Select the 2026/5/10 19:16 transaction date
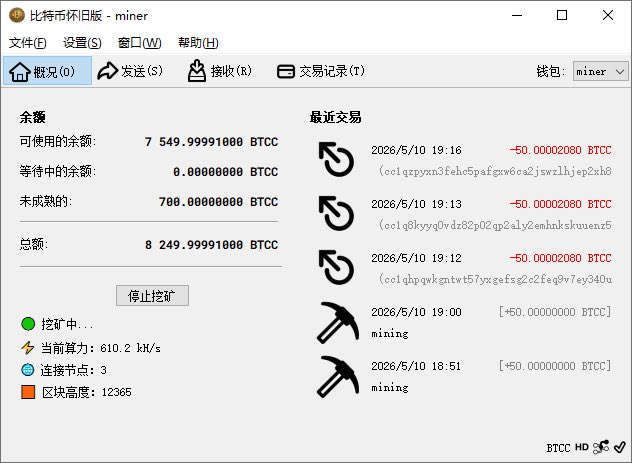 coord(416,150)
